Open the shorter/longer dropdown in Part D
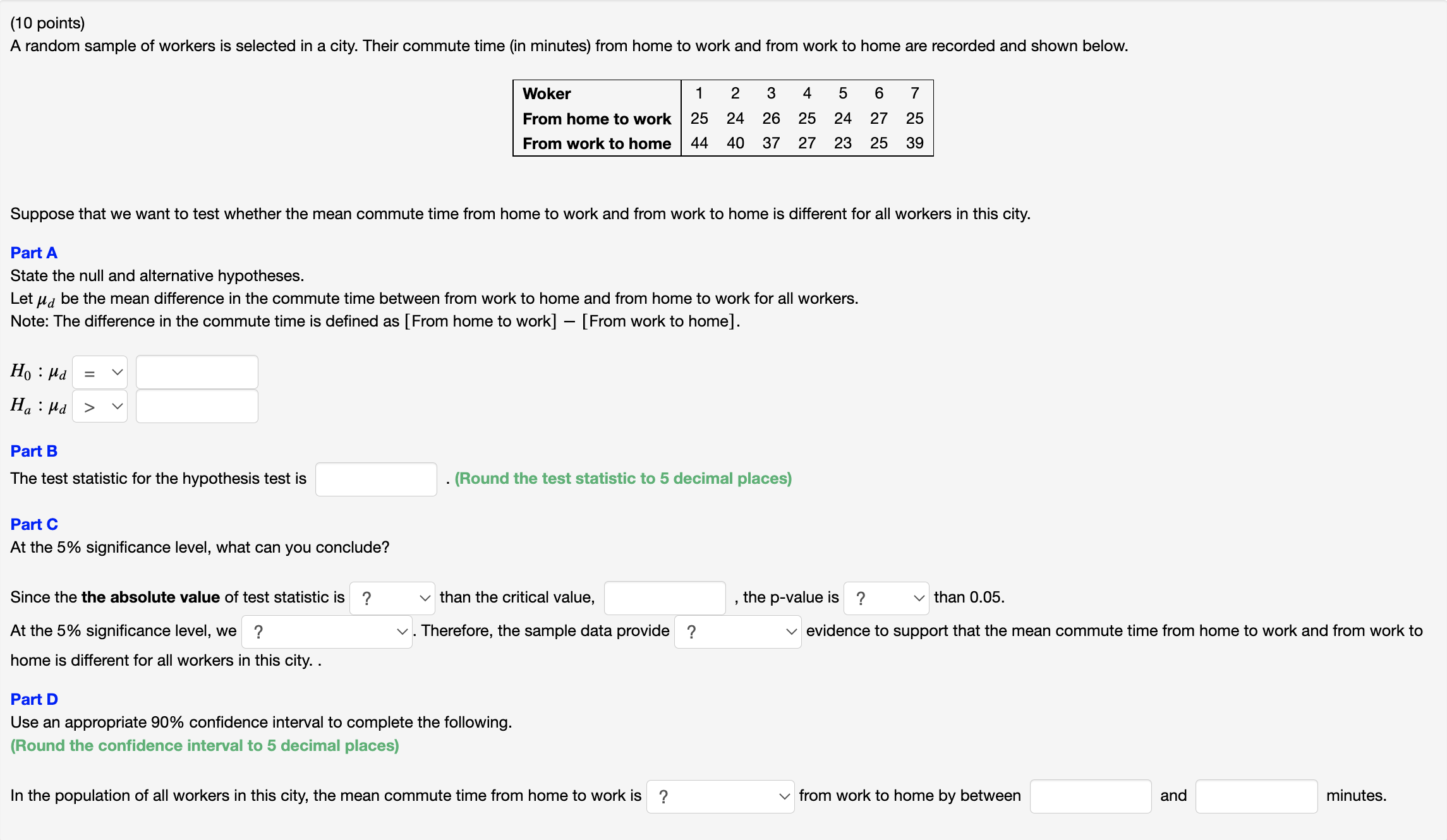The width and height of the screenshot is (1447, 840). coord(719,795)
